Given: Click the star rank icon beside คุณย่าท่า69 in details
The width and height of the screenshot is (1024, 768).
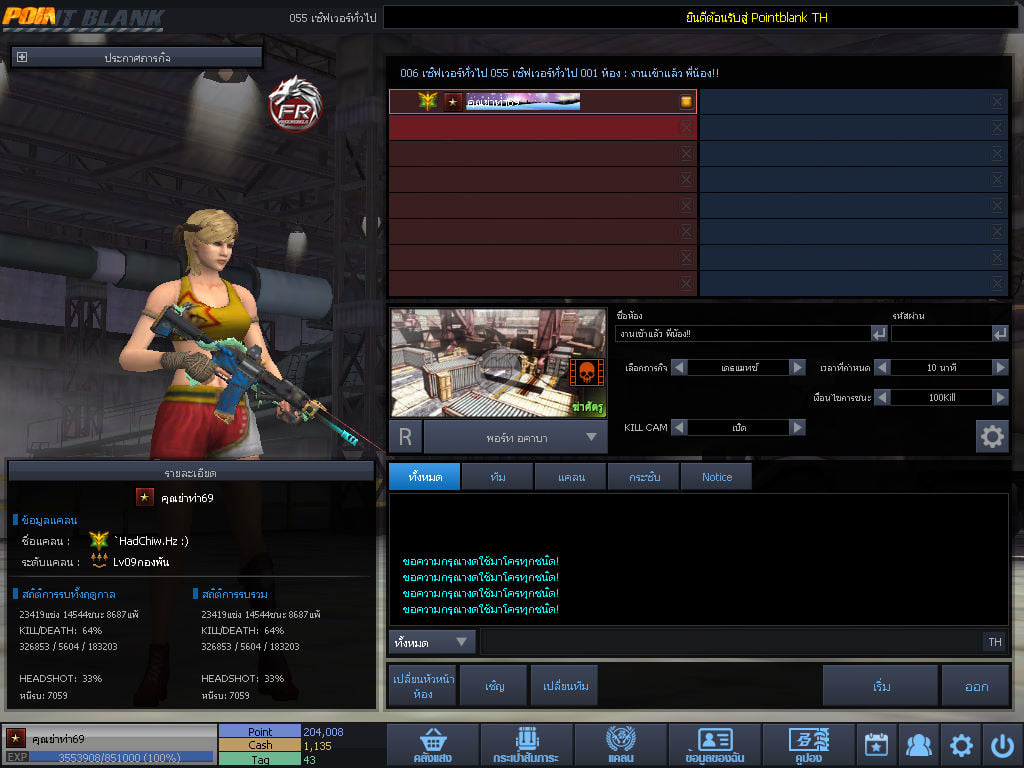Looking at the screenshot, I should click(144, 497).
